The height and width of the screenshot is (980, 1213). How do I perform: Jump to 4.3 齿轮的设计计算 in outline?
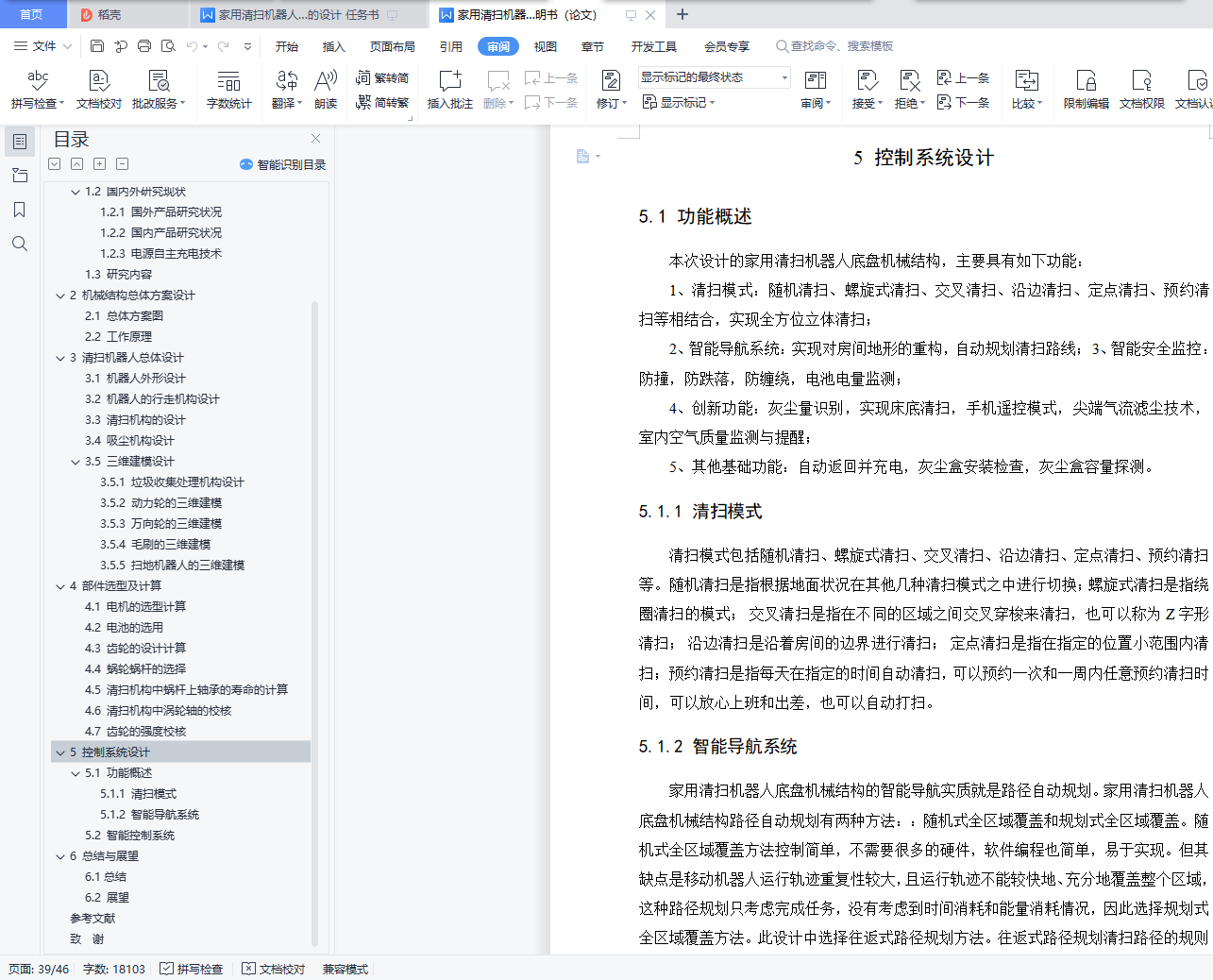136,649
